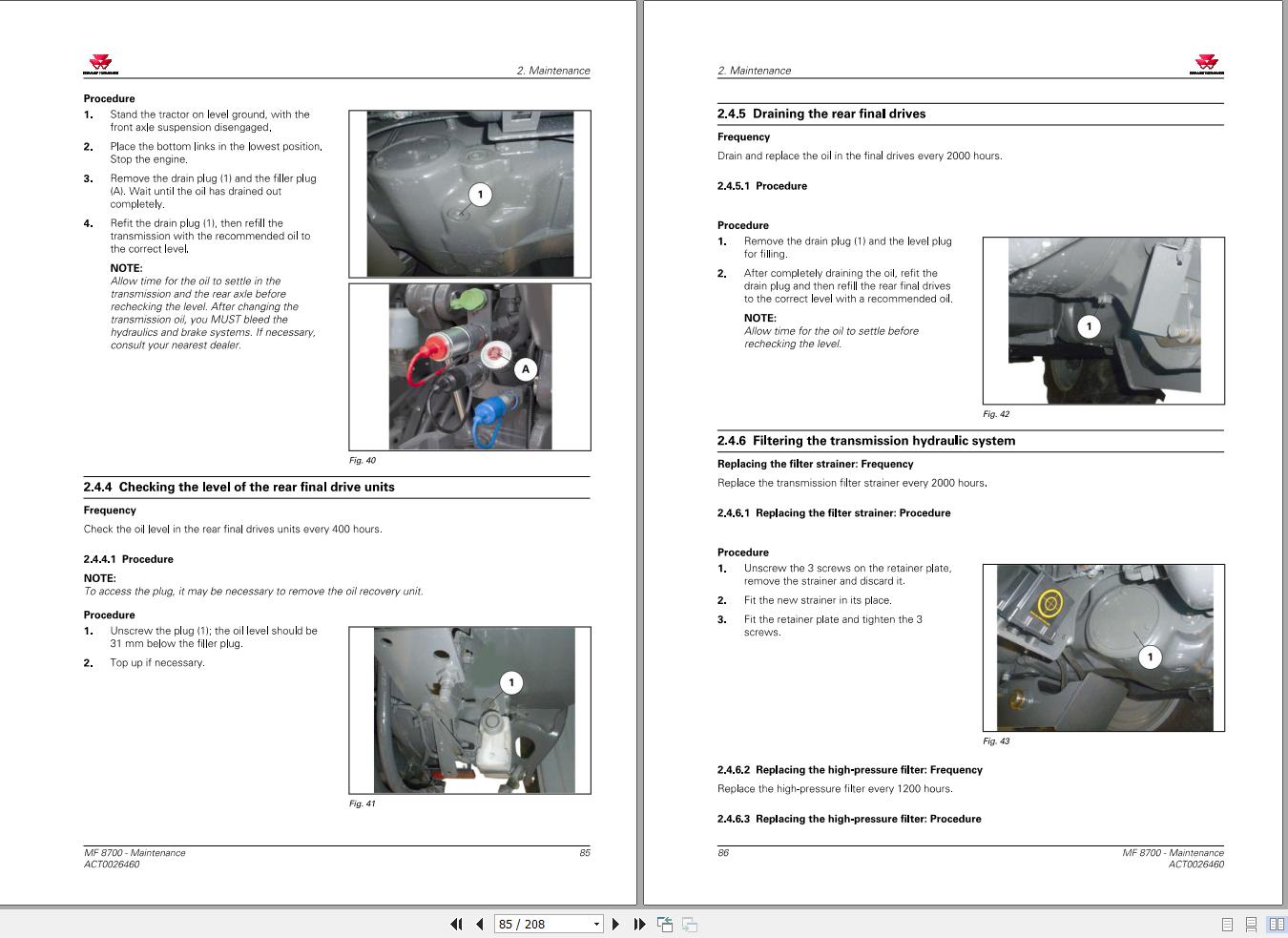The image size is (1288, 938).
Task: Click the grayed next view icon
Action: [690, 924]
